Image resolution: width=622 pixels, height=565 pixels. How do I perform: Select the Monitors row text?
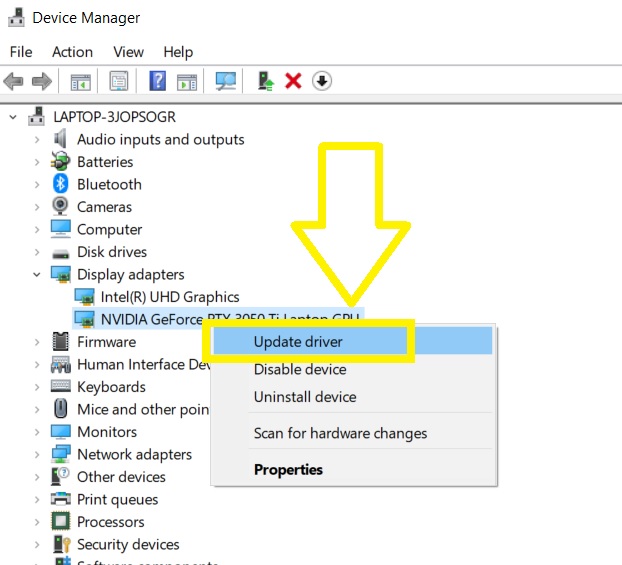coord(107,432)
